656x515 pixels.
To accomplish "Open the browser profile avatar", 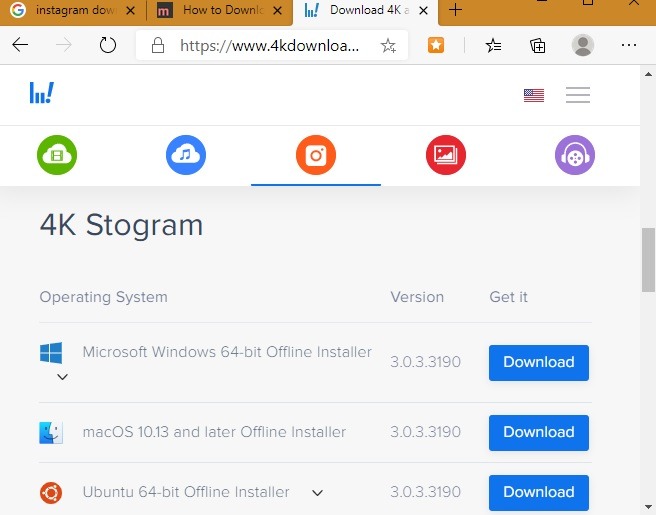I will click(x=583, y=45).
